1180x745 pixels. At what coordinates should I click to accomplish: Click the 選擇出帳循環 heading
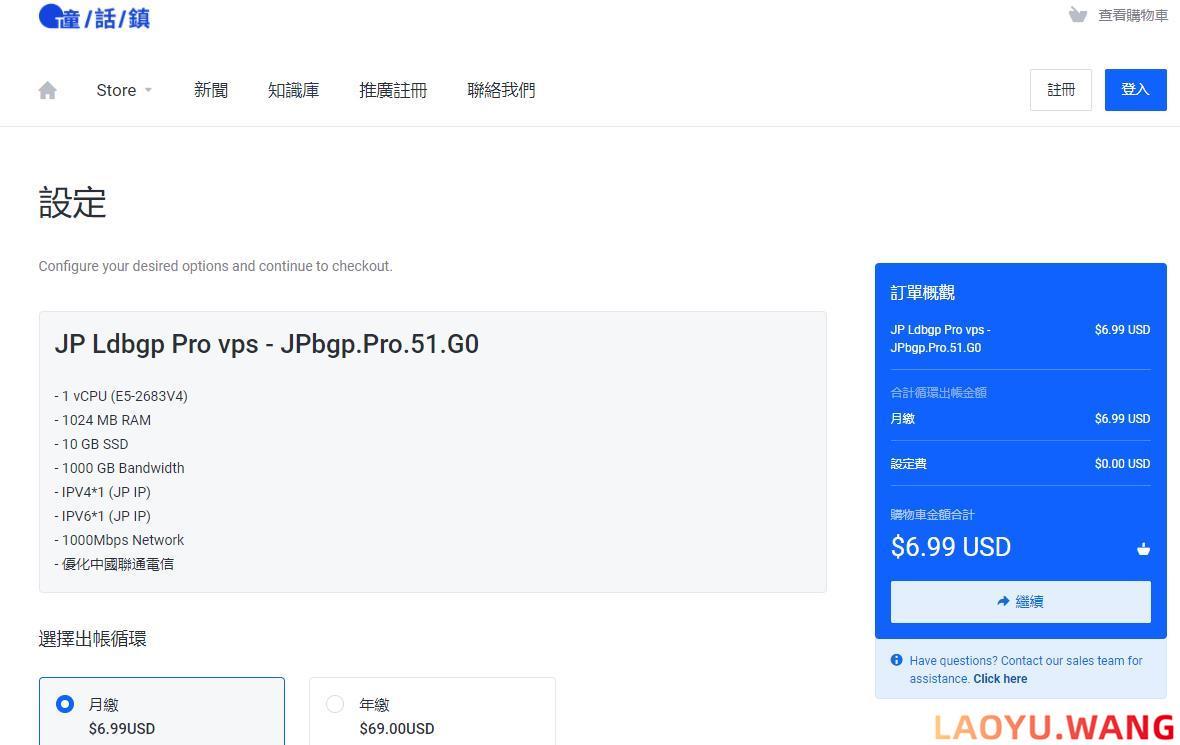[x=93, y=639]
